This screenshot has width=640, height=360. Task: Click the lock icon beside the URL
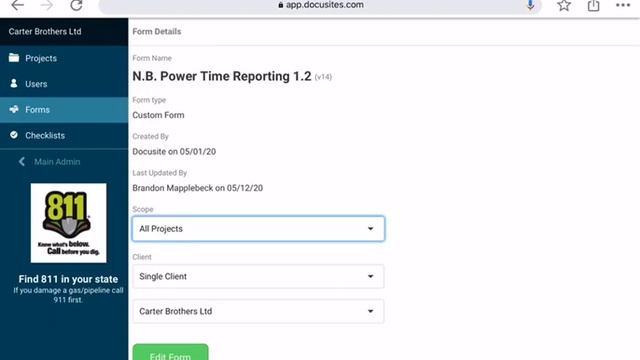point(280,5)
